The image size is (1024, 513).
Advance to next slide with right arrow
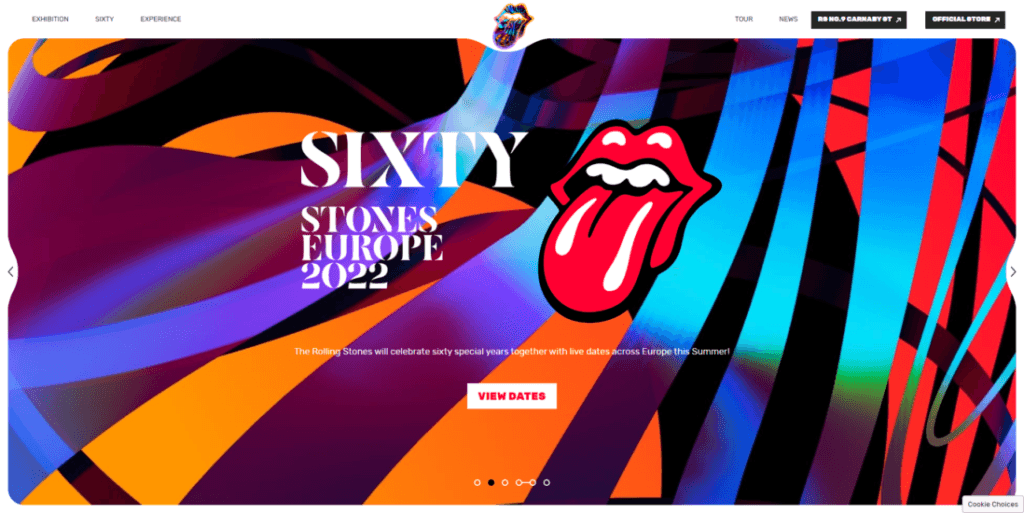1013,272
